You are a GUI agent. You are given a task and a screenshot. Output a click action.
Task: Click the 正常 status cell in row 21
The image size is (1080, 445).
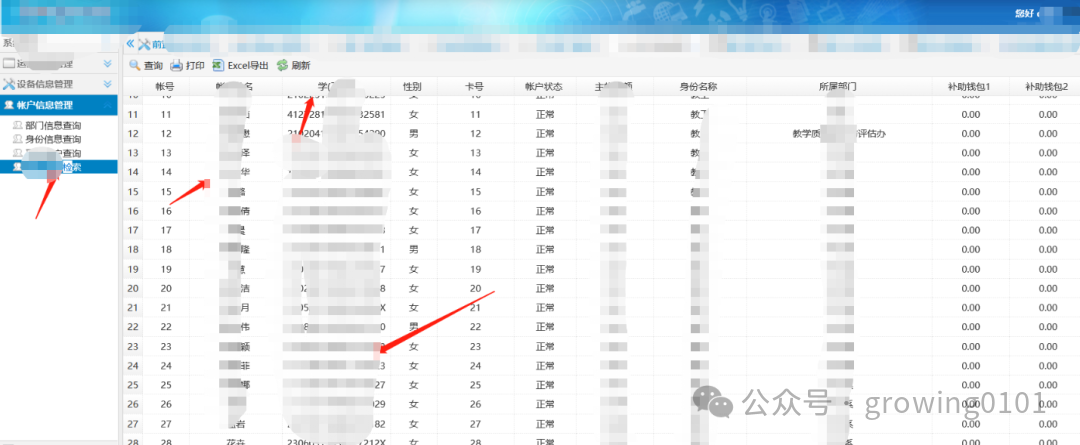coord(543,307)
